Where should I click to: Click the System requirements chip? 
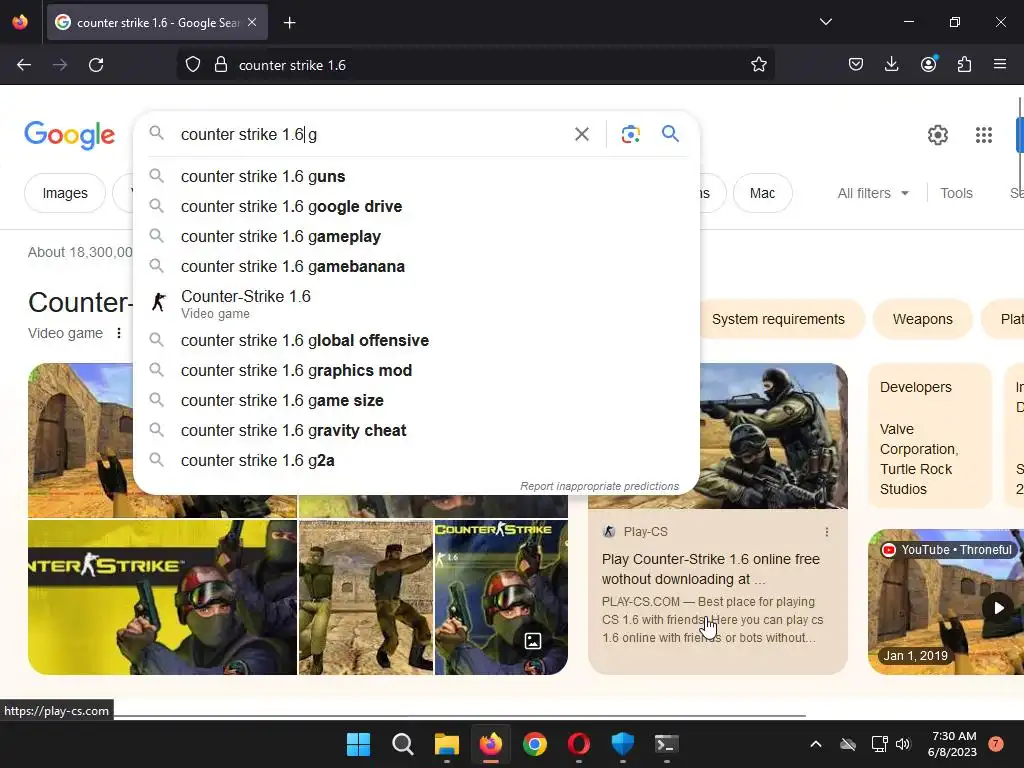[778, 319]
